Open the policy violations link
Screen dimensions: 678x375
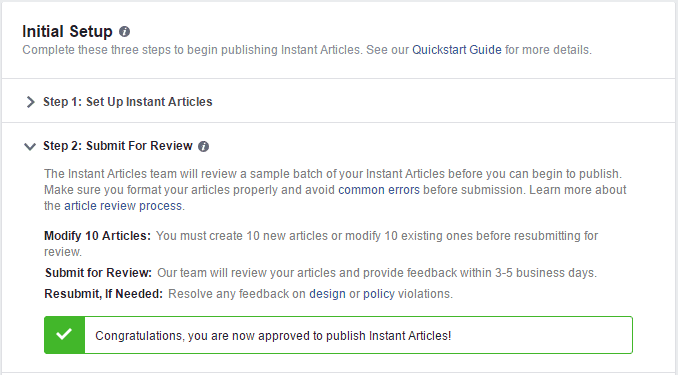(379, 294)
